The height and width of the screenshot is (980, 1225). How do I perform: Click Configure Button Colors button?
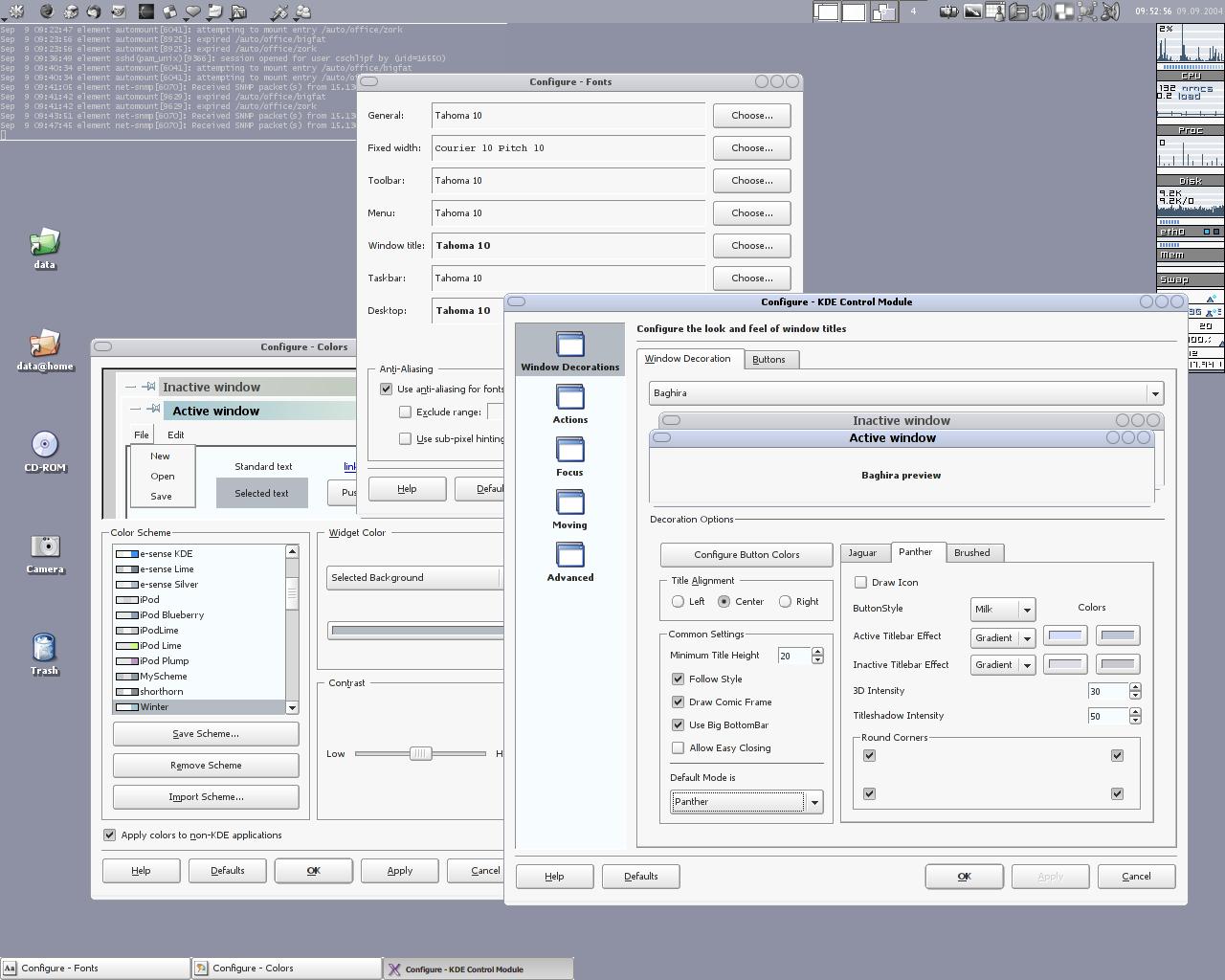coord(746,555)
